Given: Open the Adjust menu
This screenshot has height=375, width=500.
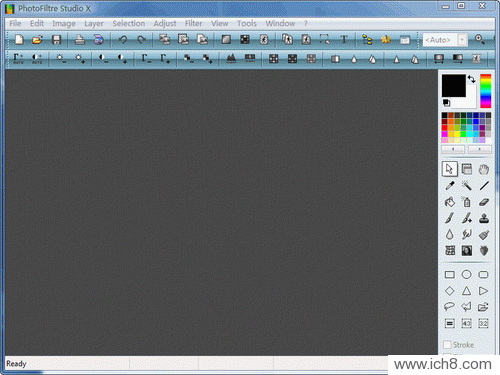Looking at the screenshot, I should (x=165, y=23).
